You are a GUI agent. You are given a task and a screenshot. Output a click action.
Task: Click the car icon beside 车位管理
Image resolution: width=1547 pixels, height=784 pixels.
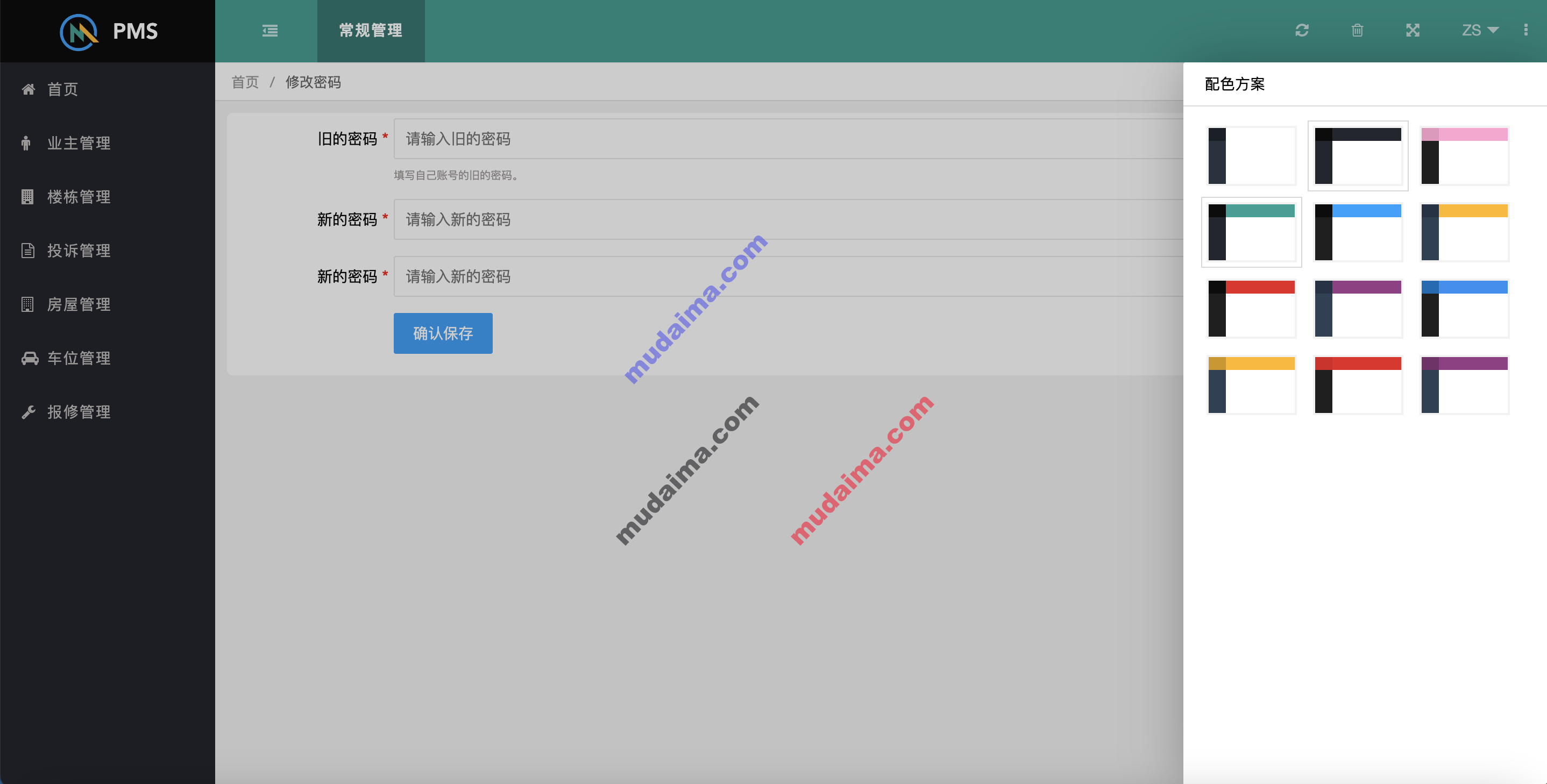coord(30,358)
